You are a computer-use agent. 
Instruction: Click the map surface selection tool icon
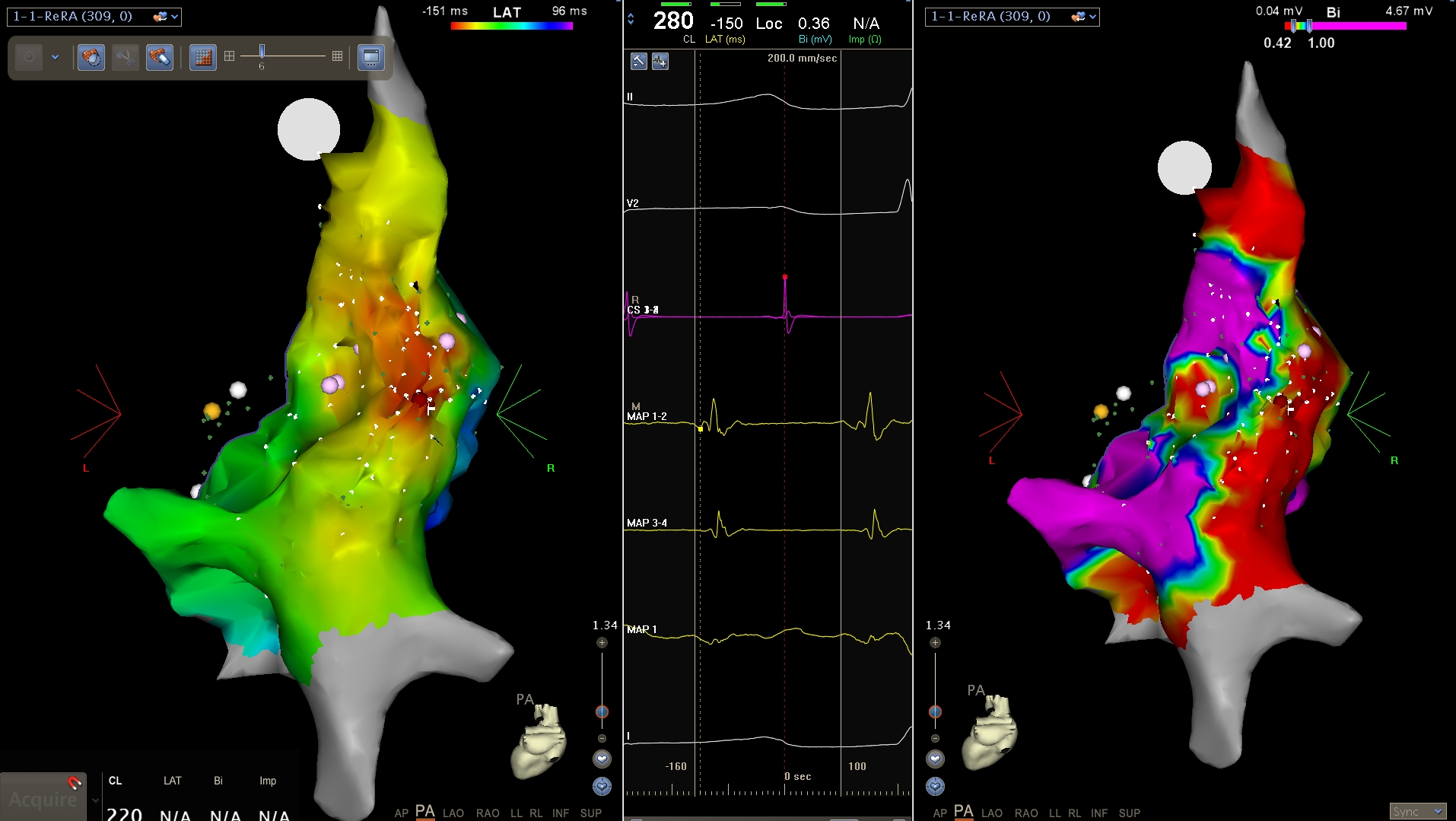click(91, 57)
